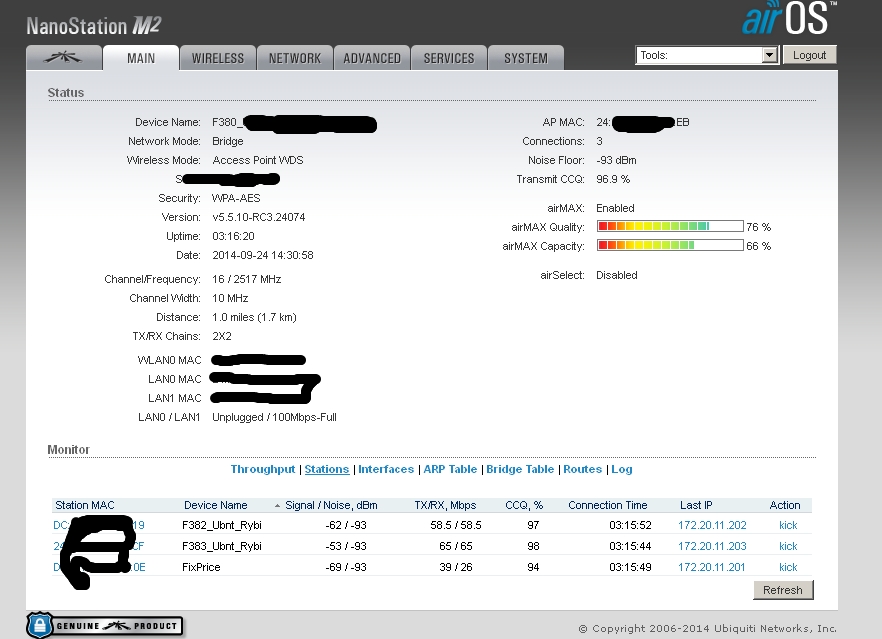Go to the SERVICES tab
This screenshot has height=639, width=882.
448,58
